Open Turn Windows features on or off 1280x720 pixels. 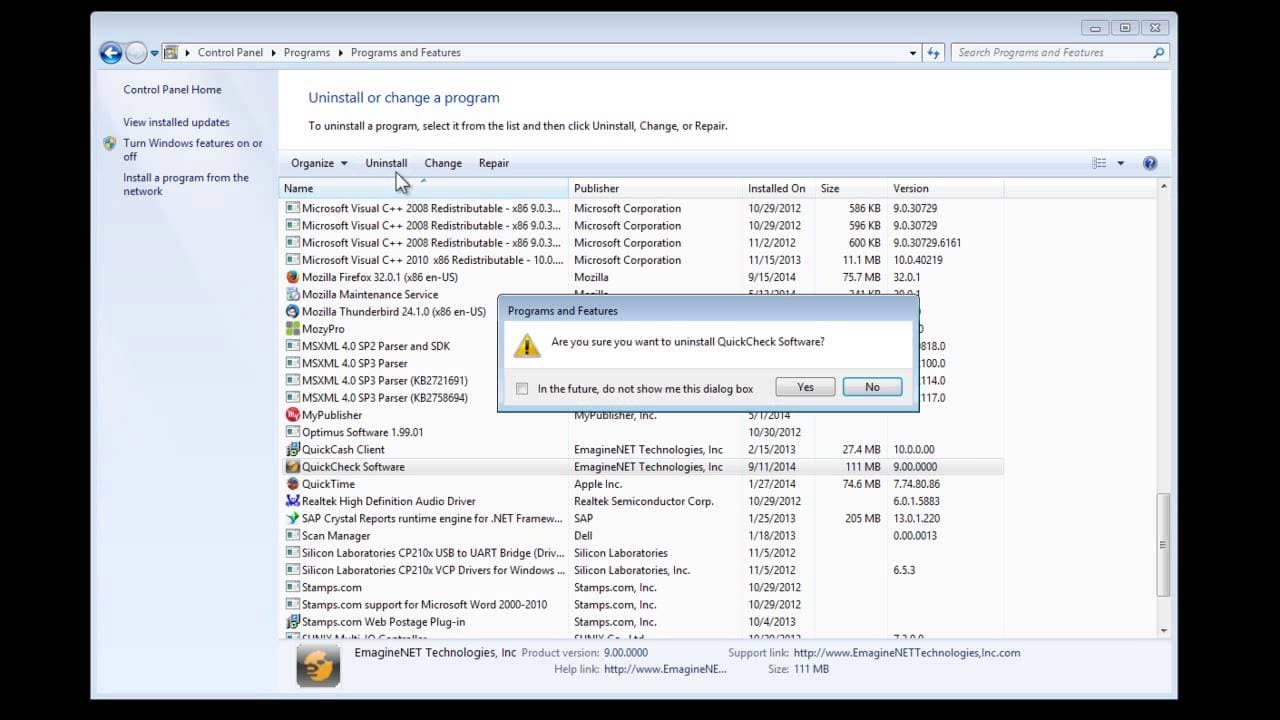[193, 150]
